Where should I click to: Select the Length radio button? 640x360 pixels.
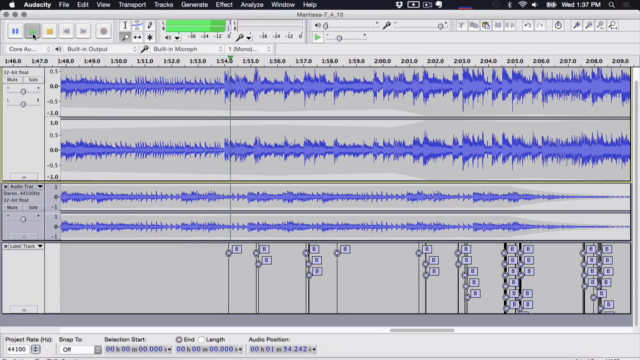pos(201,340)
